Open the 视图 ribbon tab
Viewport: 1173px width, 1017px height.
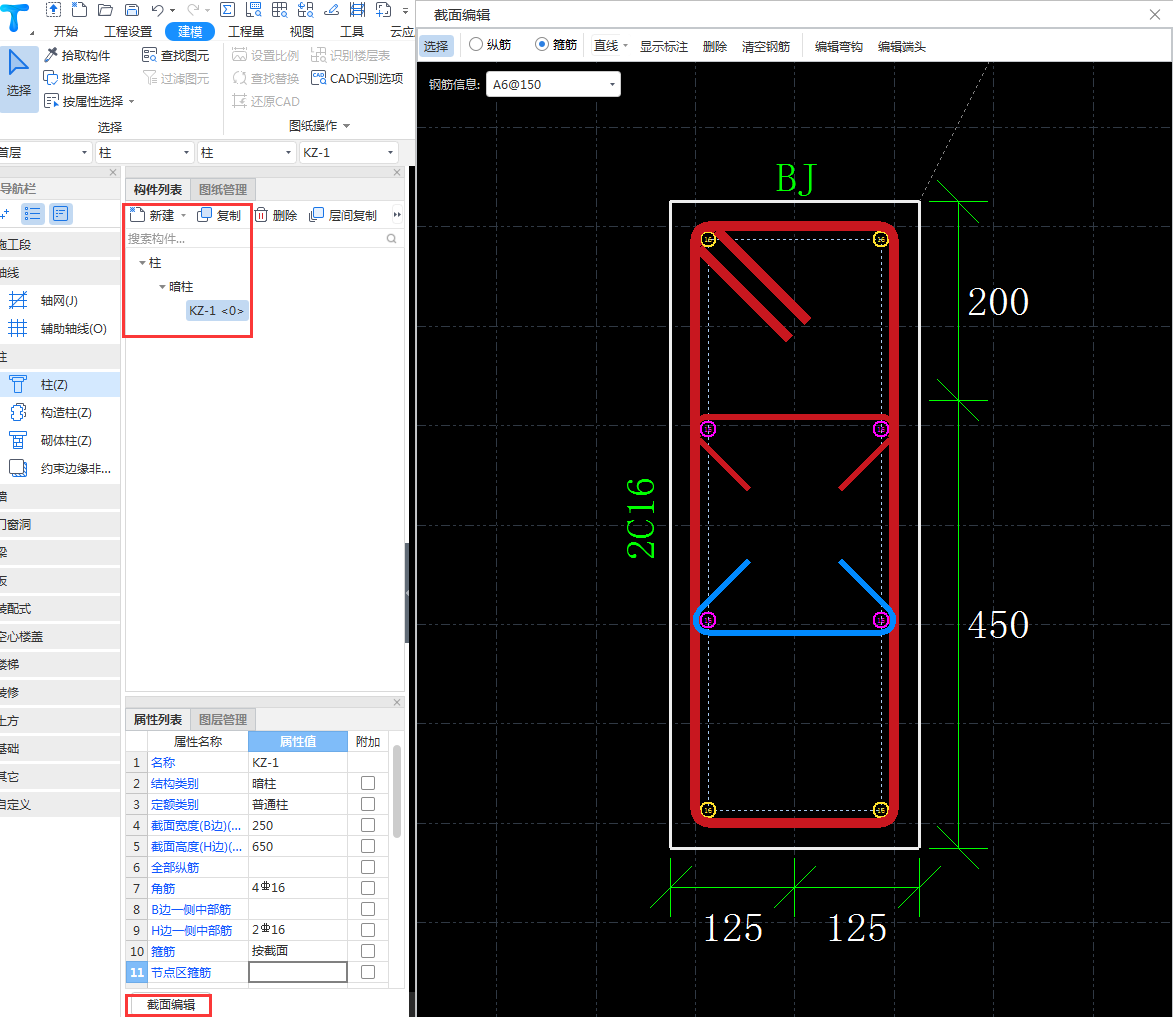[x=301, y=31]
